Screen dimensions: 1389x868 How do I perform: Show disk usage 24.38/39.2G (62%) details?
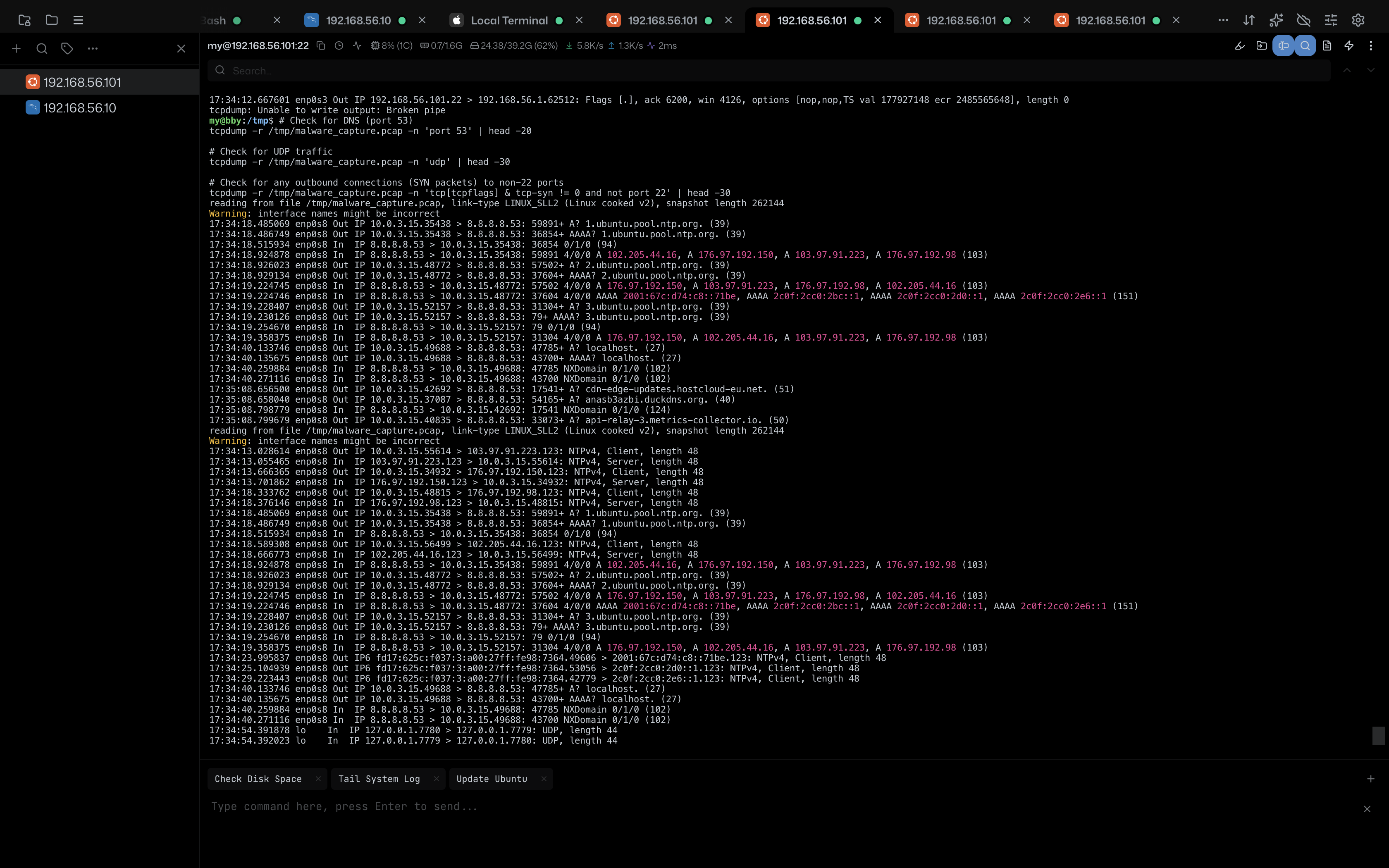[x=514, y=45]
